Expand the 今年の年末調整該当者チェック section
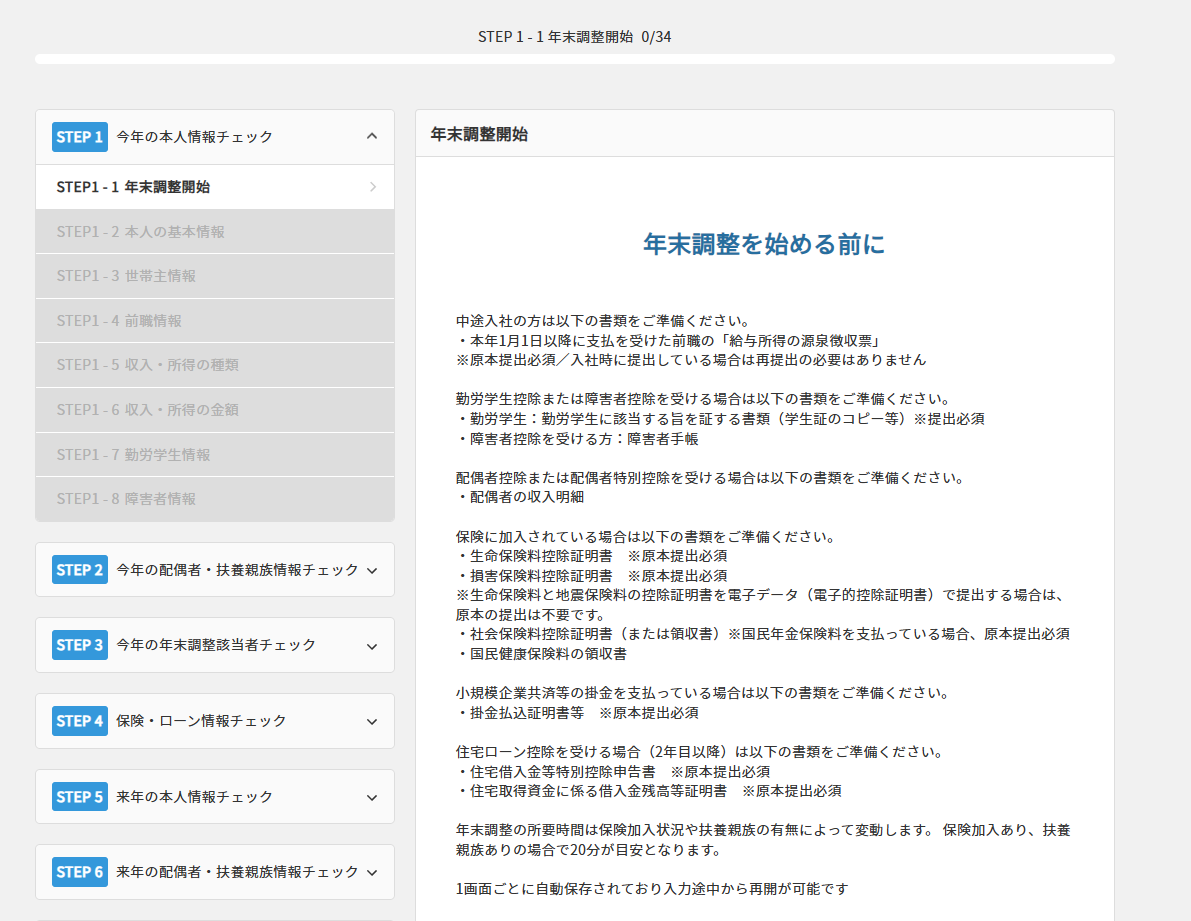 click(372, 645)
